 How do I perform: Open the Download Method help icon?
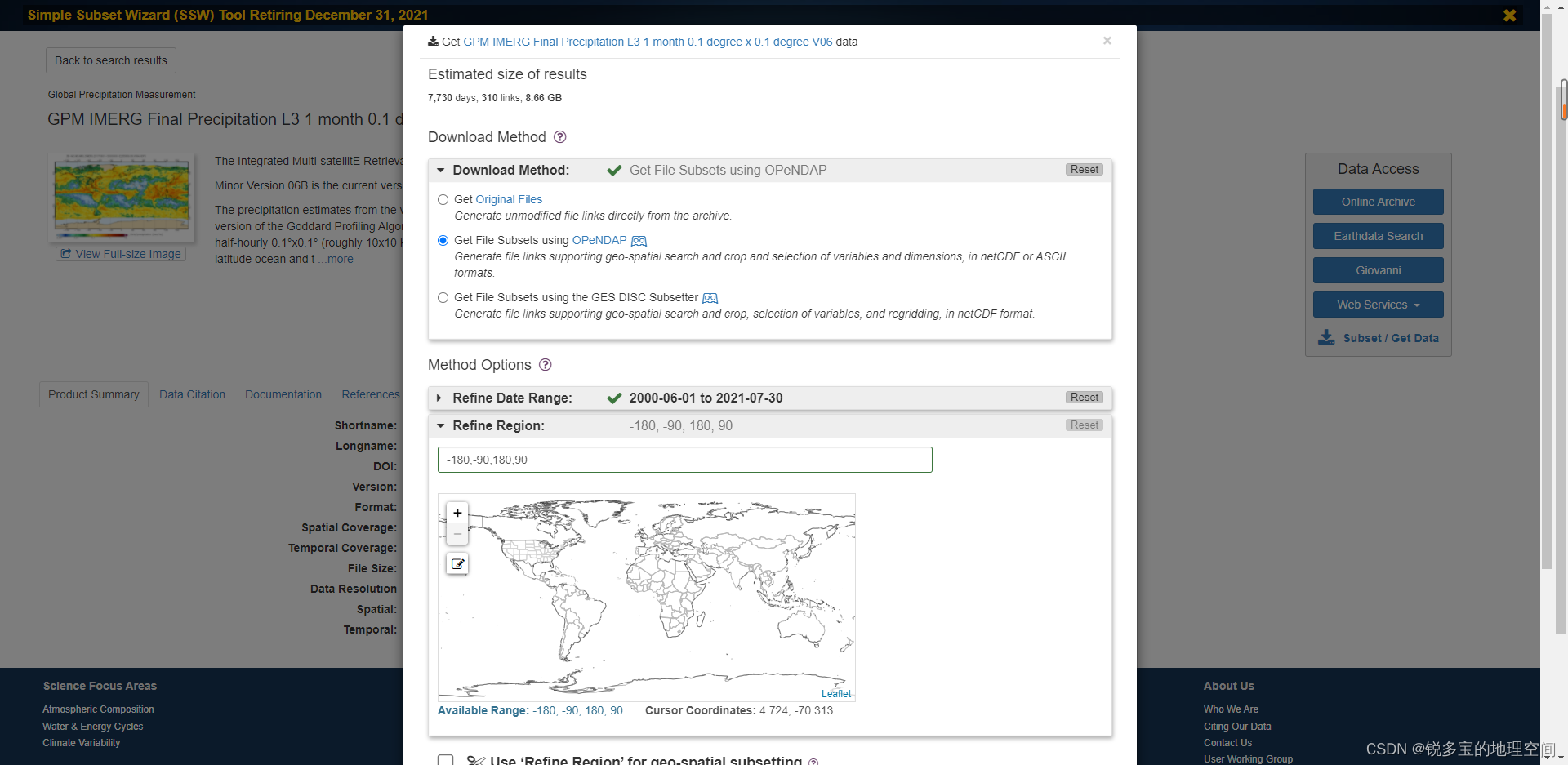tap(559, 137)
